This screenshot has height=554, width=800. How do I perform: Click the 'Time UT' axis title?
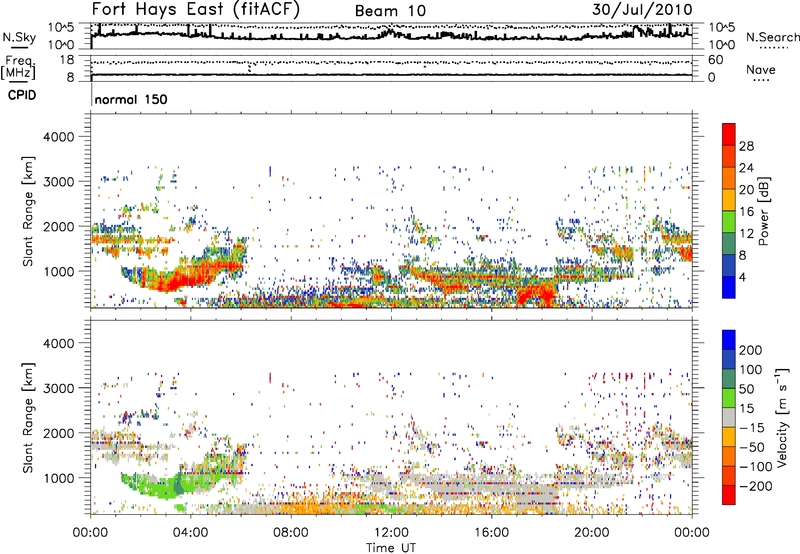(391, 548)
